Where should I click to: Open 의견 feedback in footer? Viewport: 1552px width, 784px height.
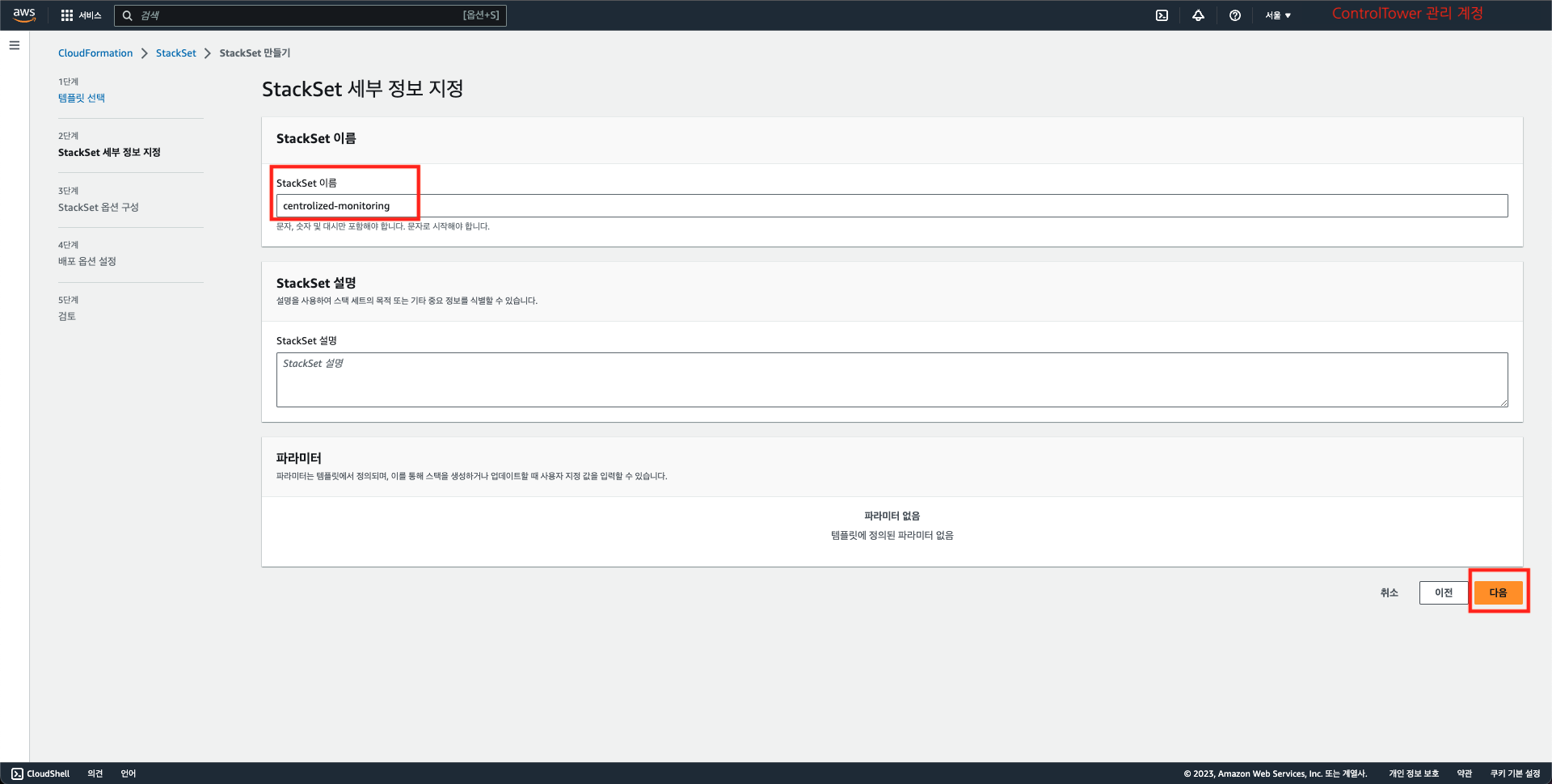click(x=95, y=773)
